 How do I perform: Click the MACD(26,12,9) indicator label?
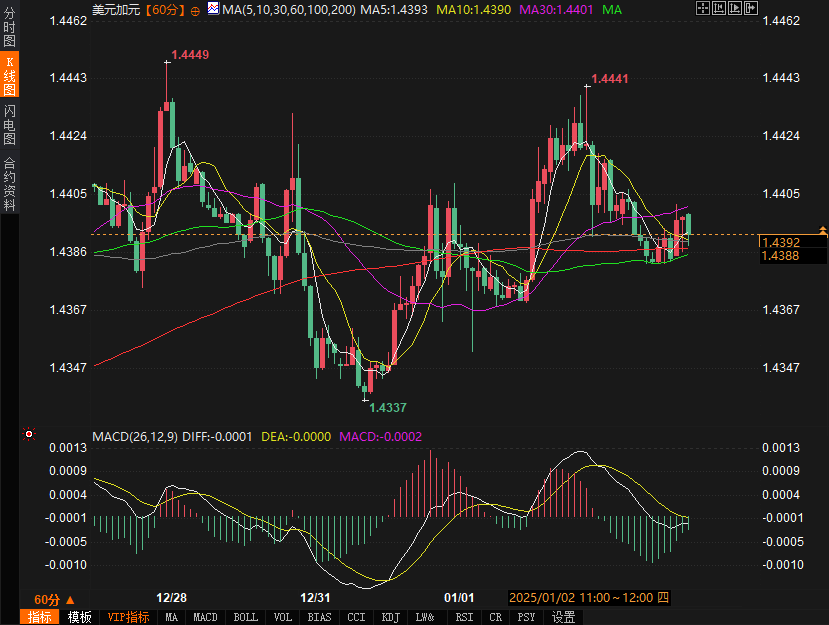pyautogui.click(x=136, y=437)
